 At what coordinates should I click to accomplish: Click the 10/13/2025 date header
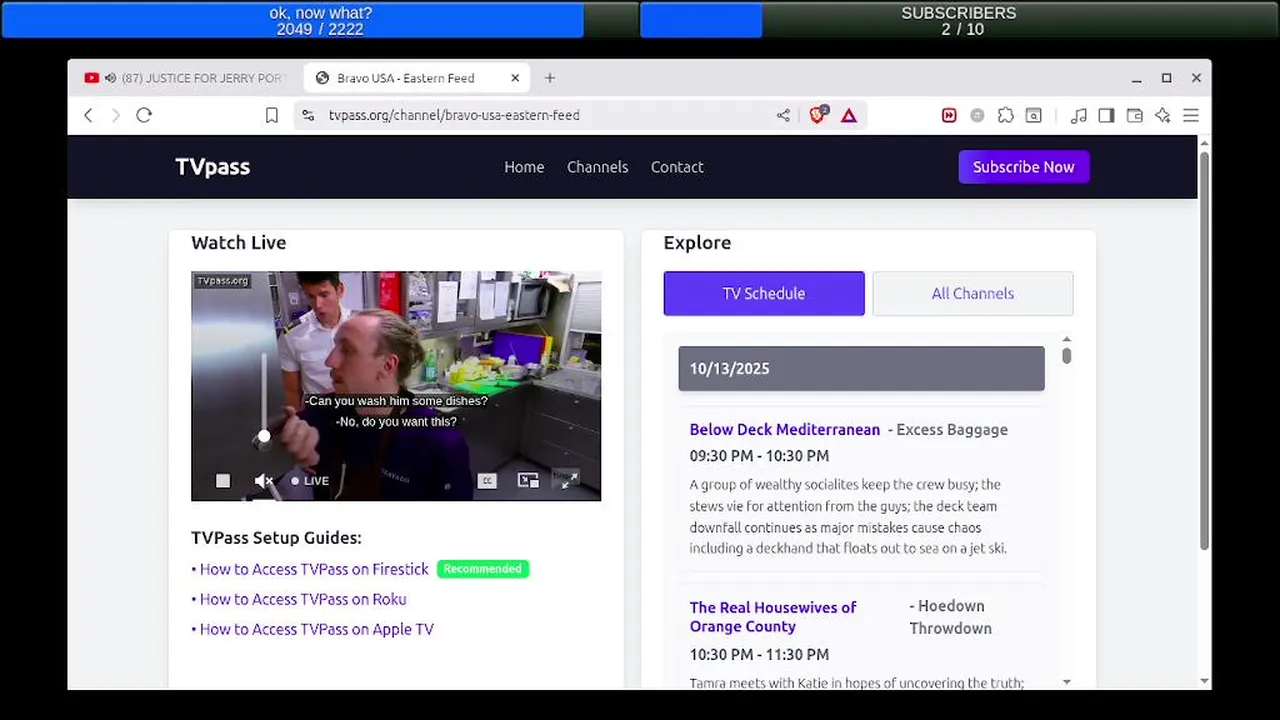(x=861, y=369)
